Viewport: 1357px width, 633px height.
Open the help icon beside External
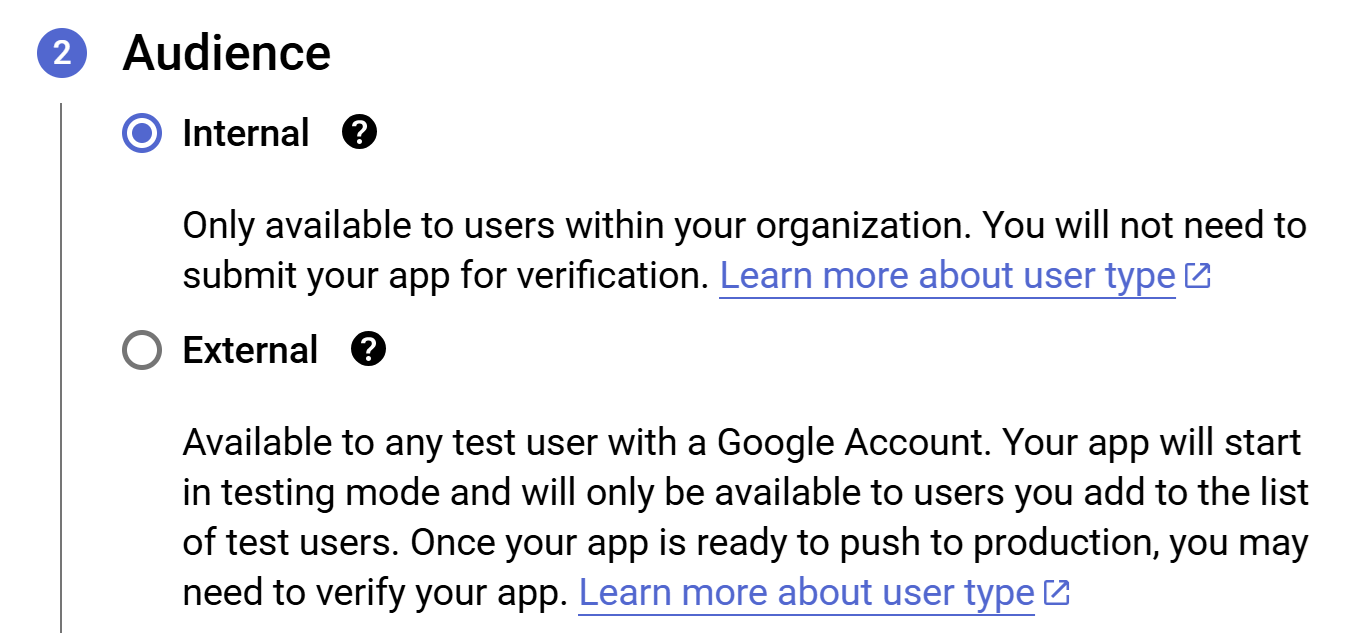point(369,349)
